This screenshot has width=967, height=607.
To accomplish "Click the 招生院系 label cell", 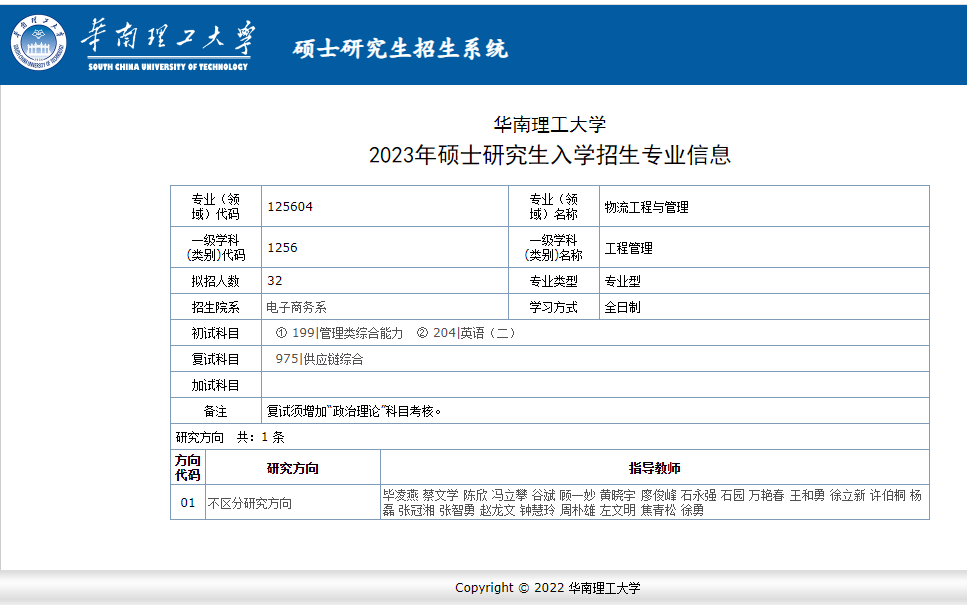I will pyautogui.click(x=216, y=307).
